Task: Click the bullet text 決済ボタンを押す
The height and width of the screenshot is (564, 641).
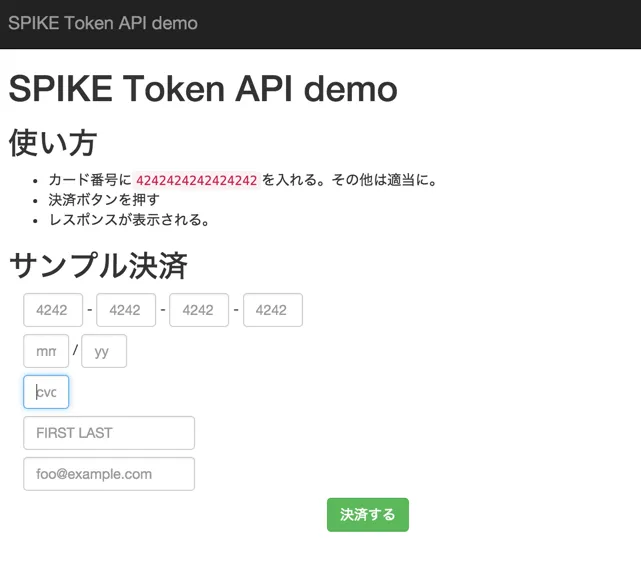Action: click(104, 200)
